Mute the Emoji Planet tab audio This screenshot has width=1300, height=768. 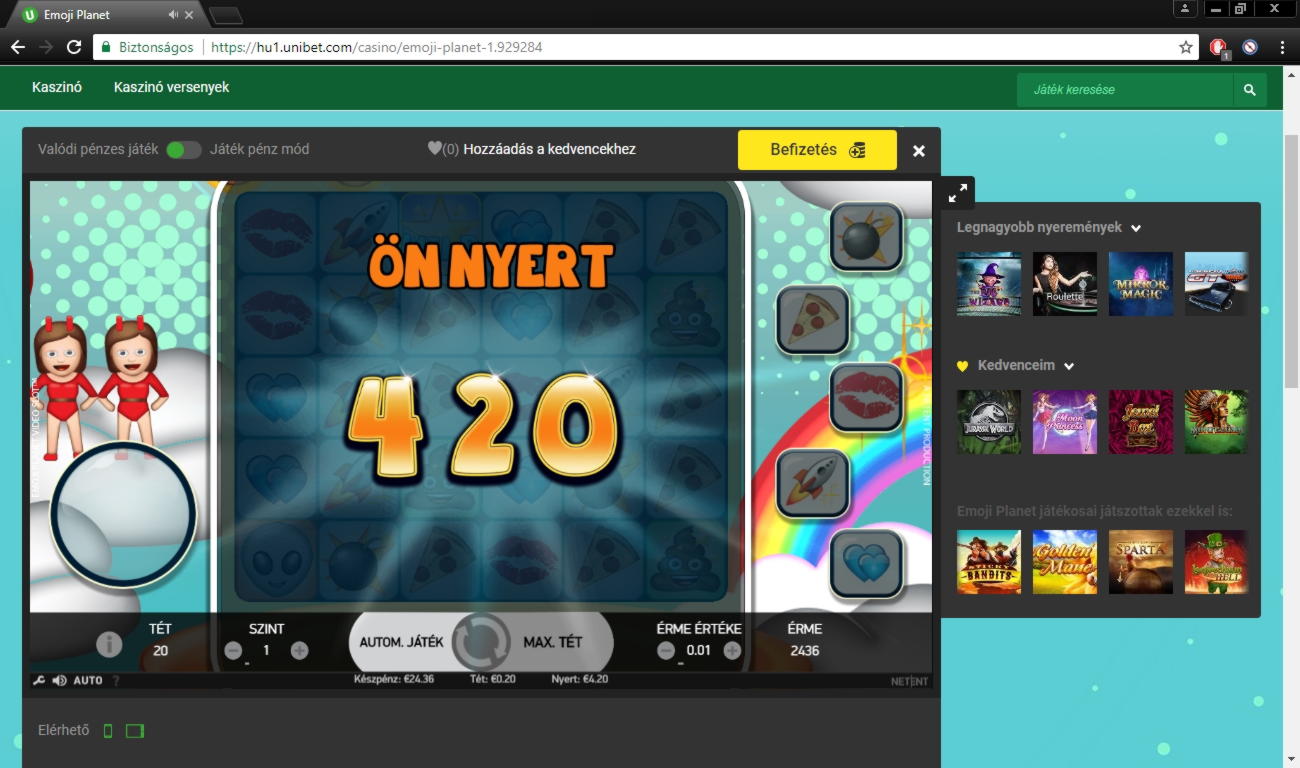(x=173, y=15)
